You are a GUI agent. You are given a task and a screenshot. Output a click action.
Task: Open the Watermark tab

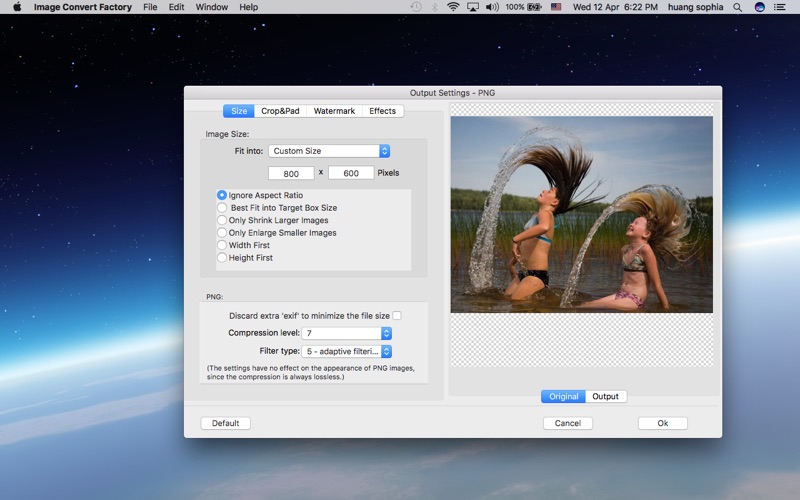(334, 111)
